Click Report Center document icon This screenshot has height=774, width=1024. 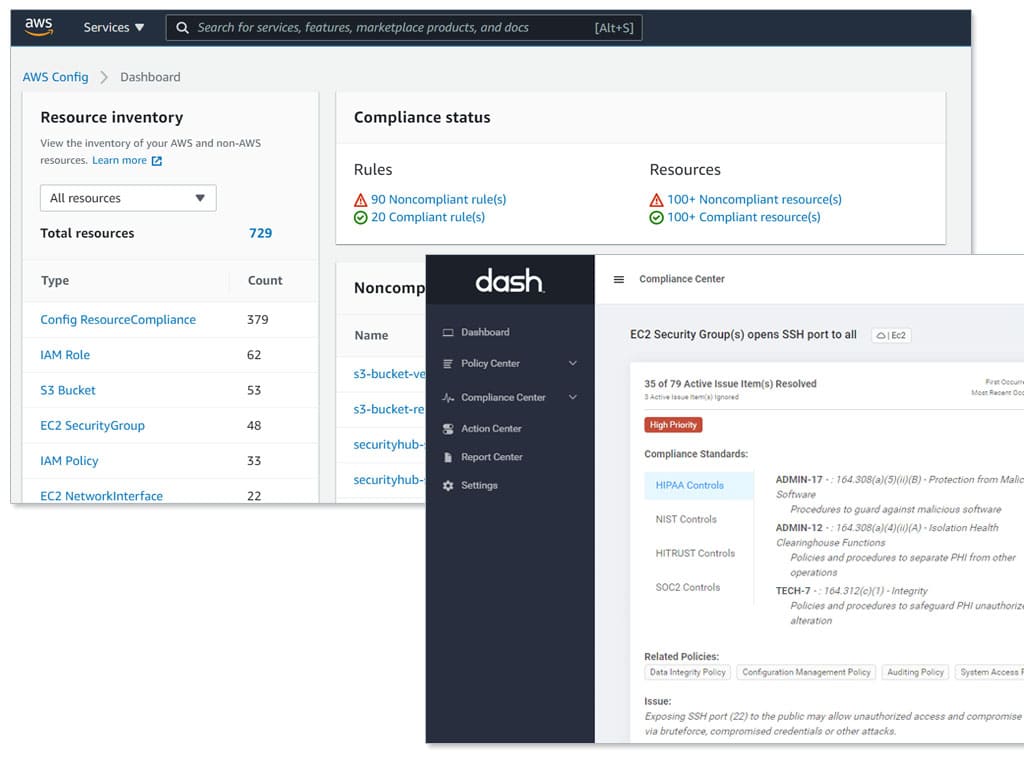pyautogui.click(x=448, y=457)
